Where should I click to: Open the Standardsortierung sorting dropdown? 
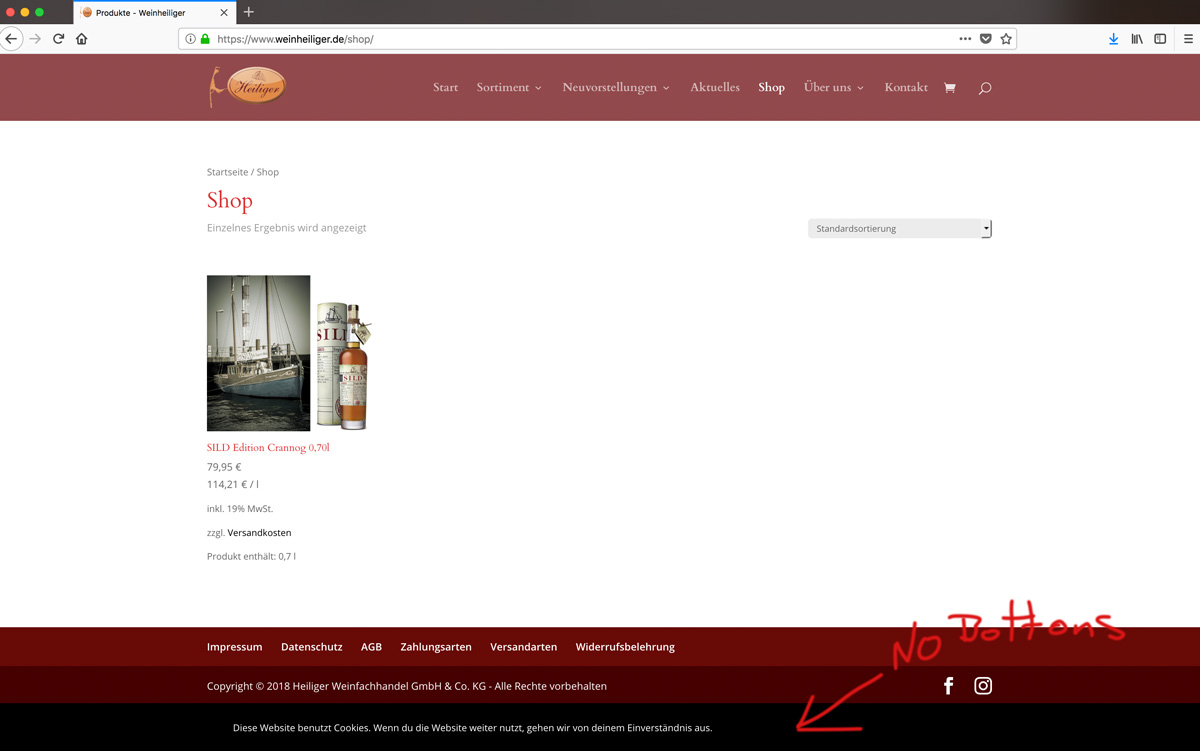pyautogui.click(x=900, y=228)
